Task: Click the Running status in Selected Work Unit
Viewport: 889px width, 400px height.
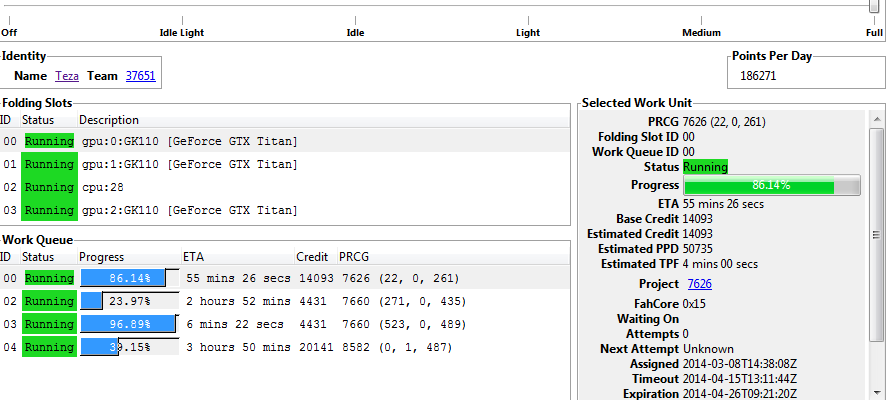Action: click(705, 167)
